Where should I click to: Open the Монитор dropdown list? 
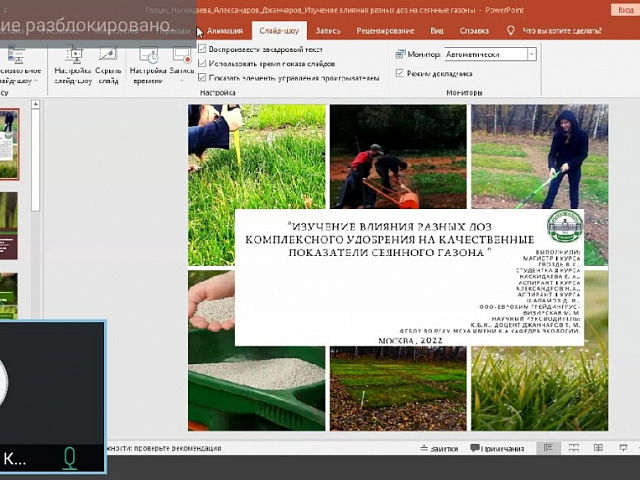531,54
